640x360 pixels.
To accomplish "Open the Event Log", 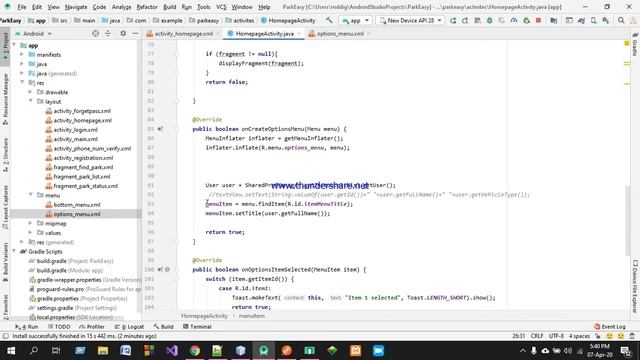I will tap(610, 327).
